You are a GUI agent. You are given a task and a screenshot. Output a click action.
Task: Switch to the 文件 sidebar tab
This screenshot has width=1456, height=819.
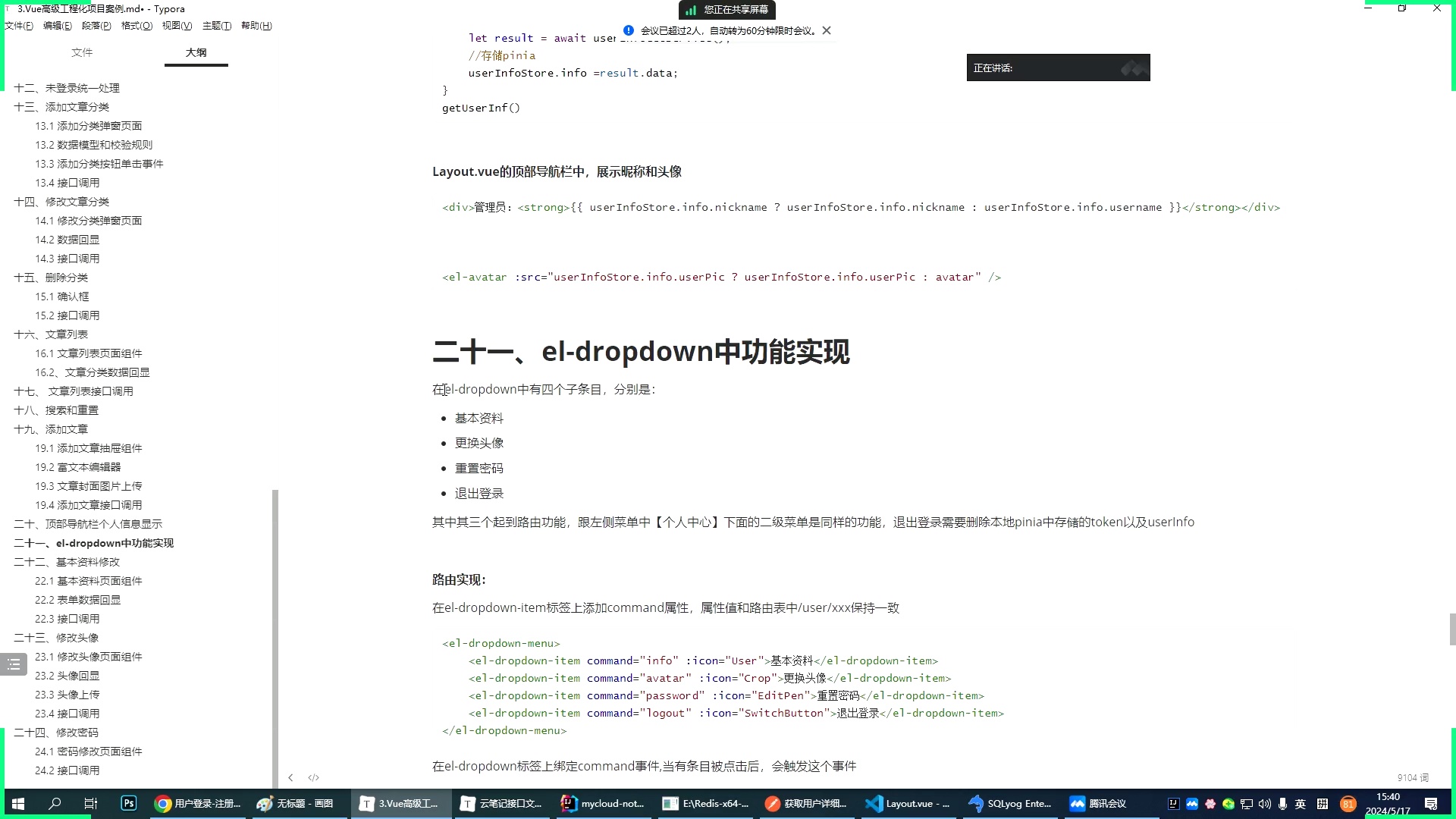(83, 52)
